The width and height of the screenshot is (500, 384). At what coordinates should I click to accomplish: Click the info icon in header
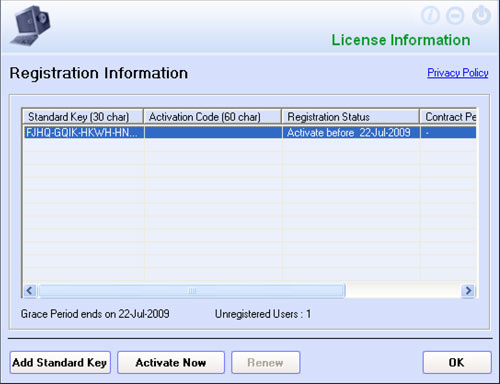tap(430, 15)
